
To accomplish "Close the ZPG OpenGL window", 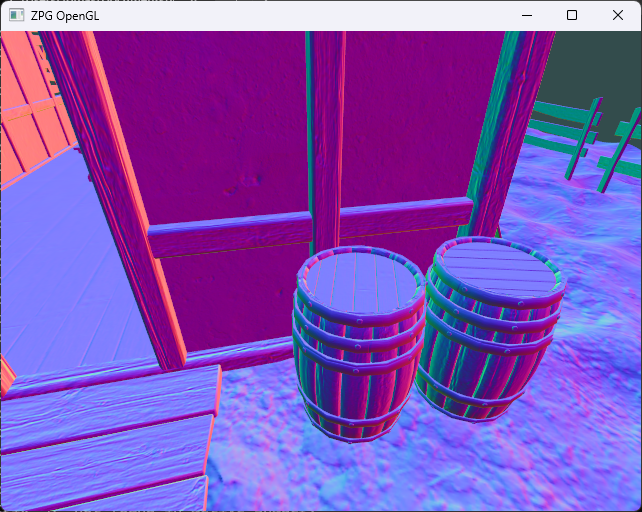I will click(618, 16).
